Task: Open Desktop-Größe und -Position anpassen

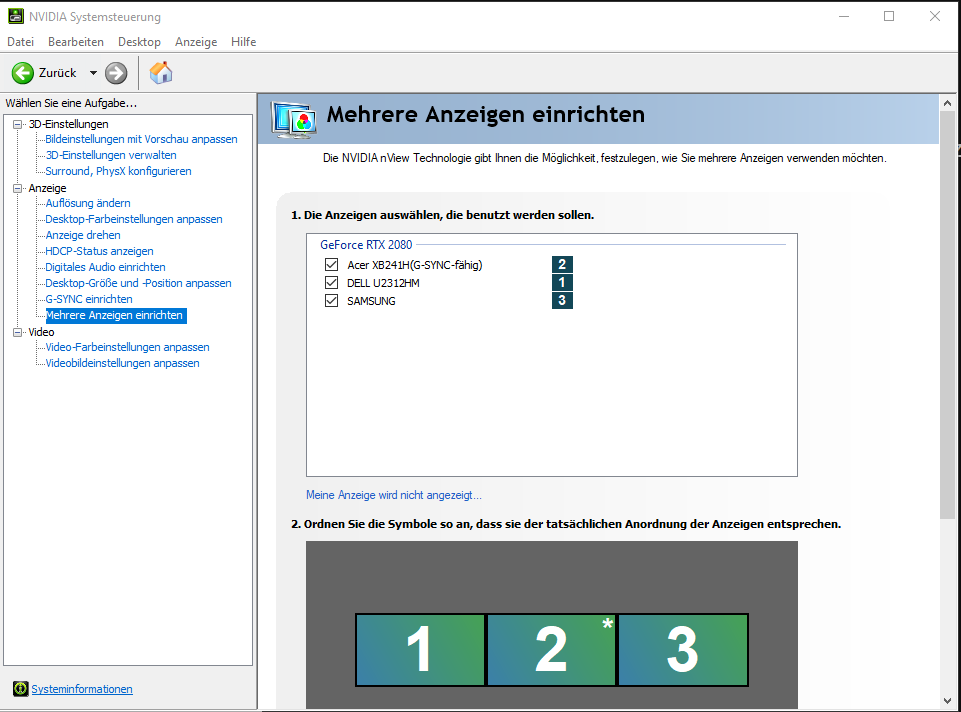Action: click(139, 282)
